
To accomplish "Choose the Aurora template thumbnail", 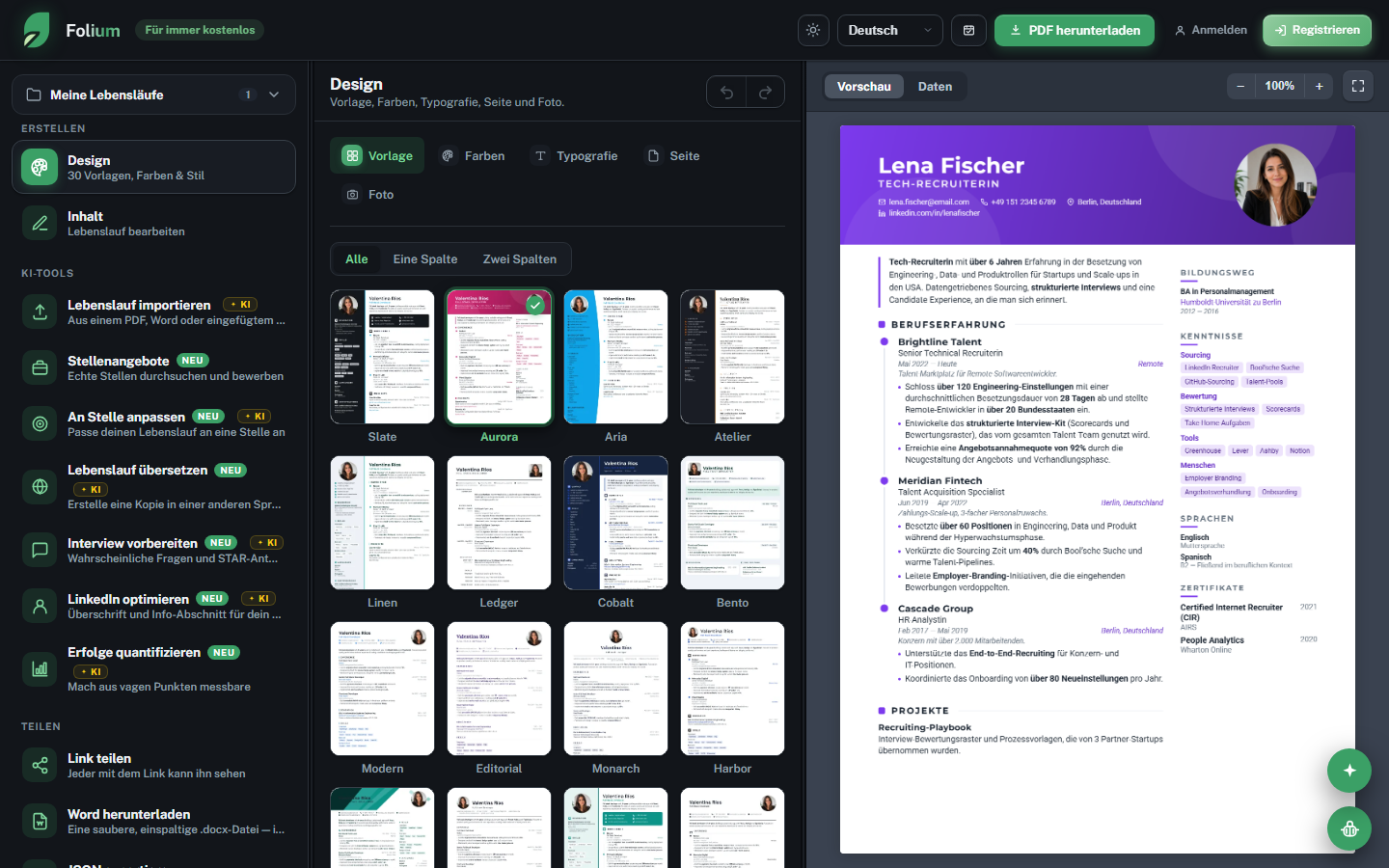I will [499, 357].
